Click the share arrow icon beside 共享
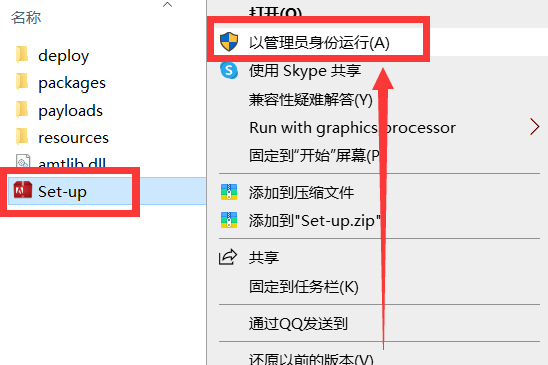 (x=228, y=257)
